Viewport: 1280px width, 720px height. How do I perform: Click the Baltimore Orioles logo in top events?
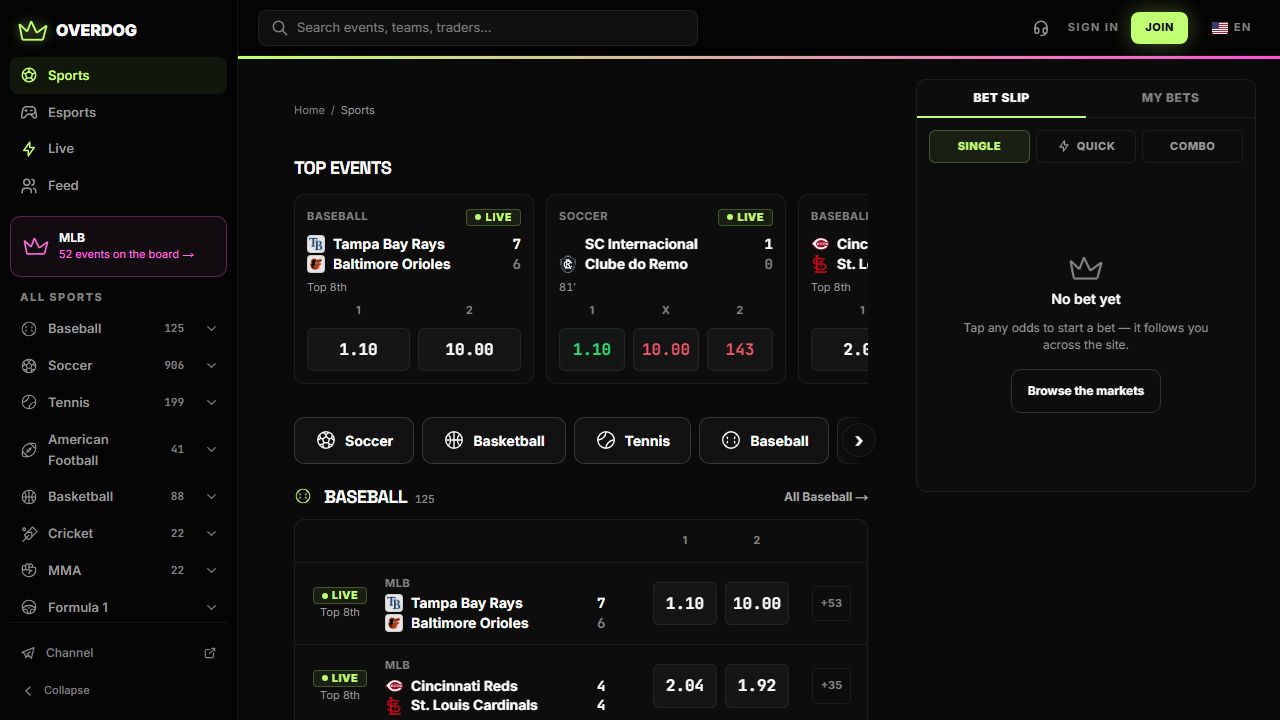pyautogui.click(x=316, y=264)
